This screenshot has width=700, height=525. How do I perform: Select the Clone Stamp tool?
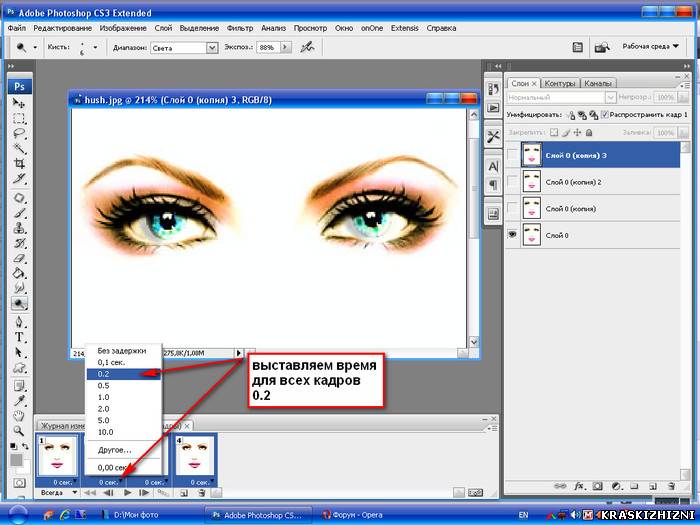point(19,228)
